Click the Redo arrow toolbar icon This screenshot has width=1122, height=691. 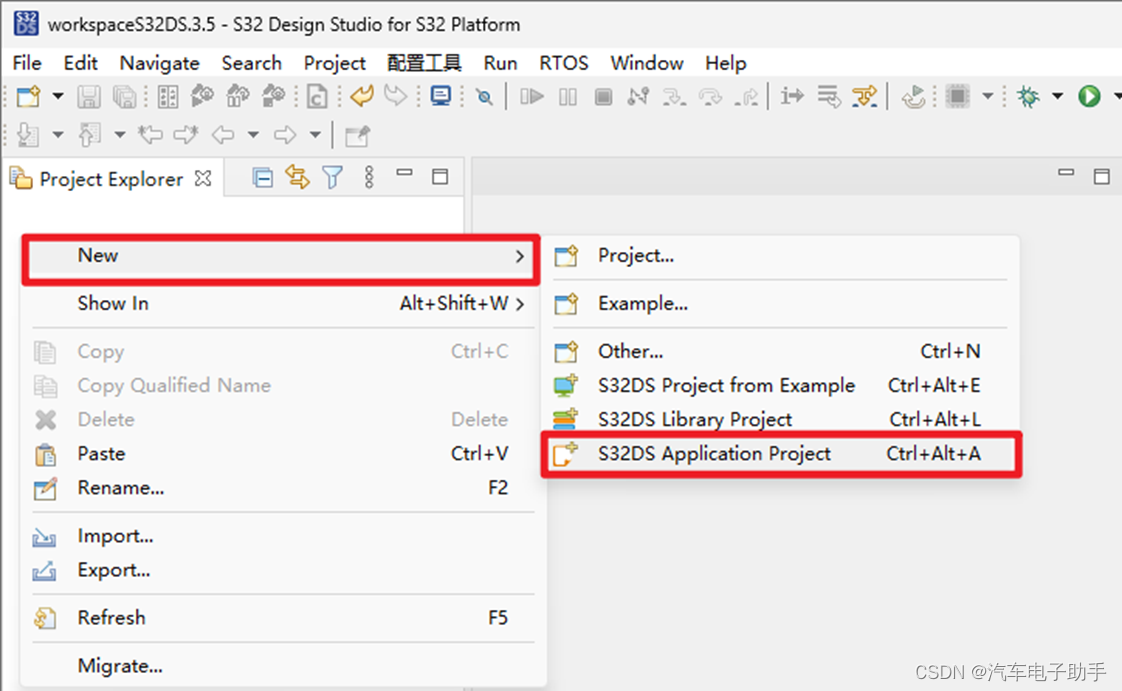pos(396,95)
